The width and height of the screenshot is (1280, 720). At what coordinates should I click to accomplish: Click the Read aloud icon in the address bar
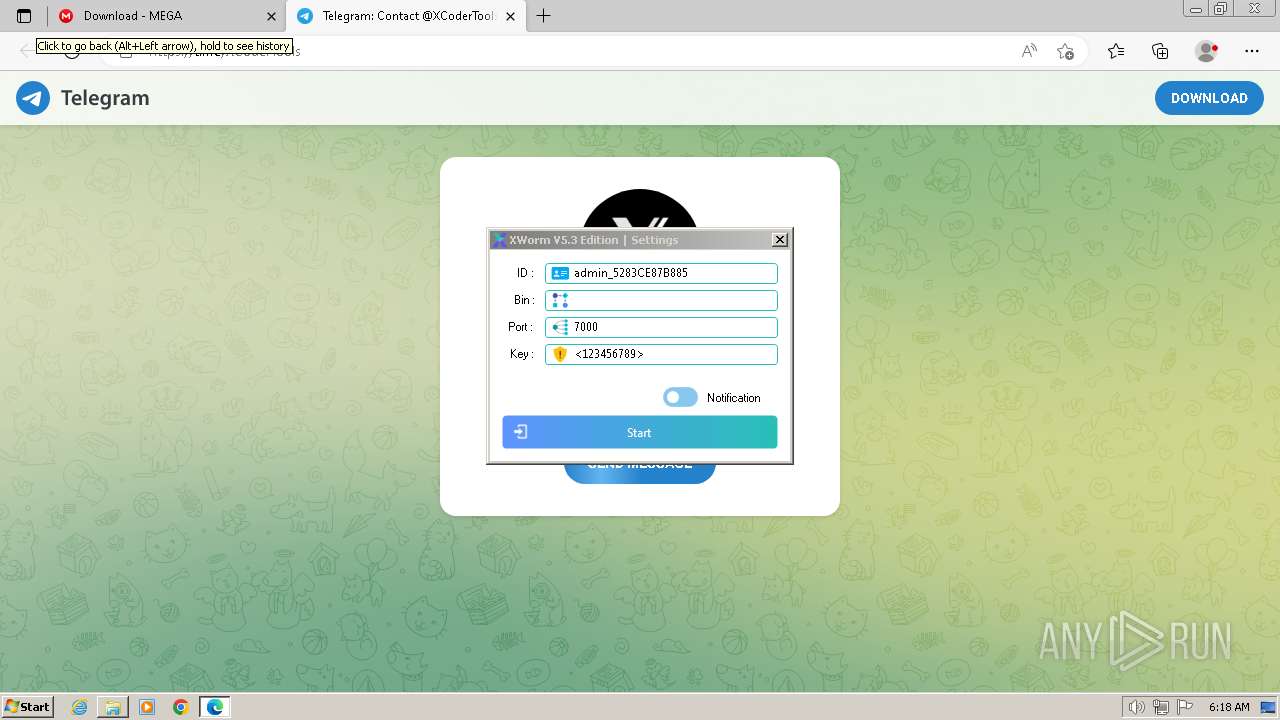coord(1028,51)
